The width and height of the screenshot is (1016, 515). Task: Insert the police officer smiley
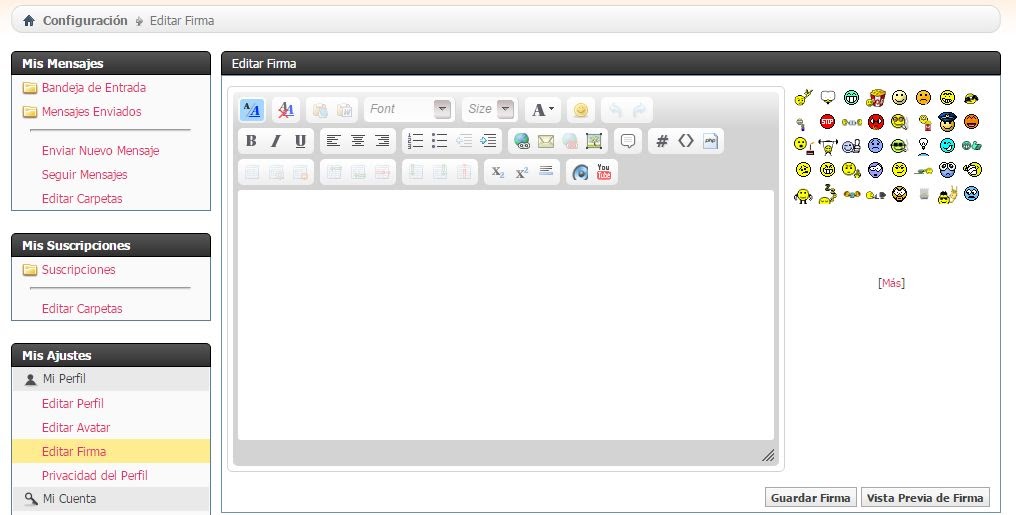point(947,121)
